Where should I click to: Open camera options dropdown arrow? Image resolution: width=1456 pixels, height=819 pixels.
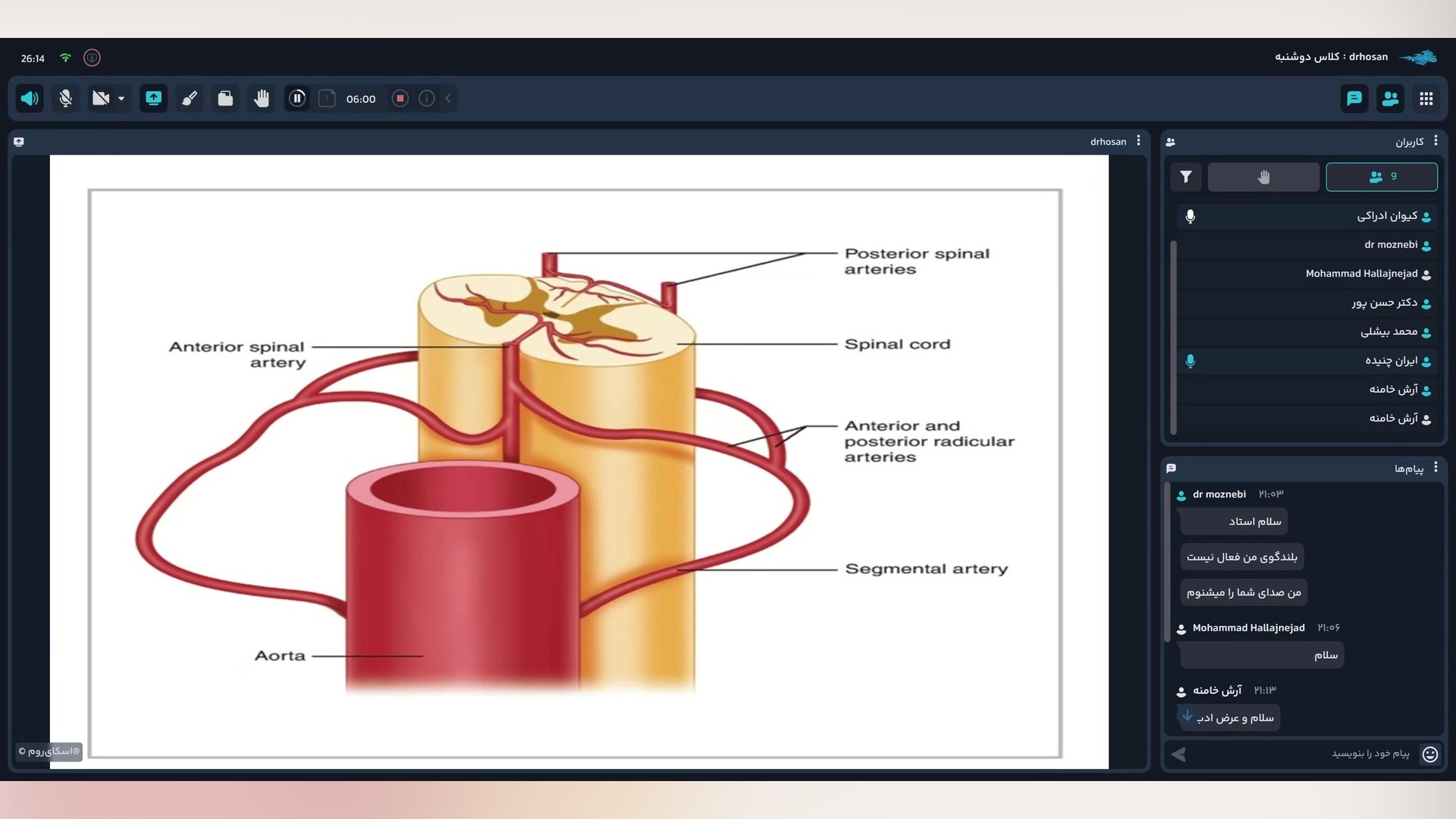(121, 99)
